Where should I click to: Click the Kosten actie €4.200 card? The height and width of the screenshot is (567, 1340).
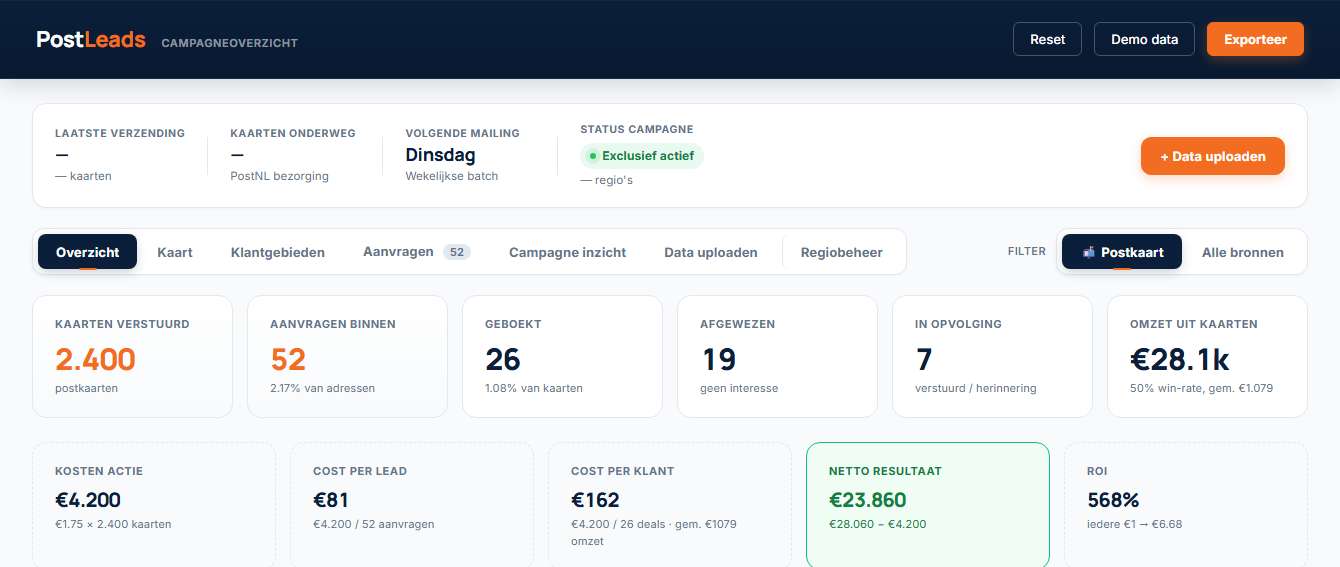point(154,505)
